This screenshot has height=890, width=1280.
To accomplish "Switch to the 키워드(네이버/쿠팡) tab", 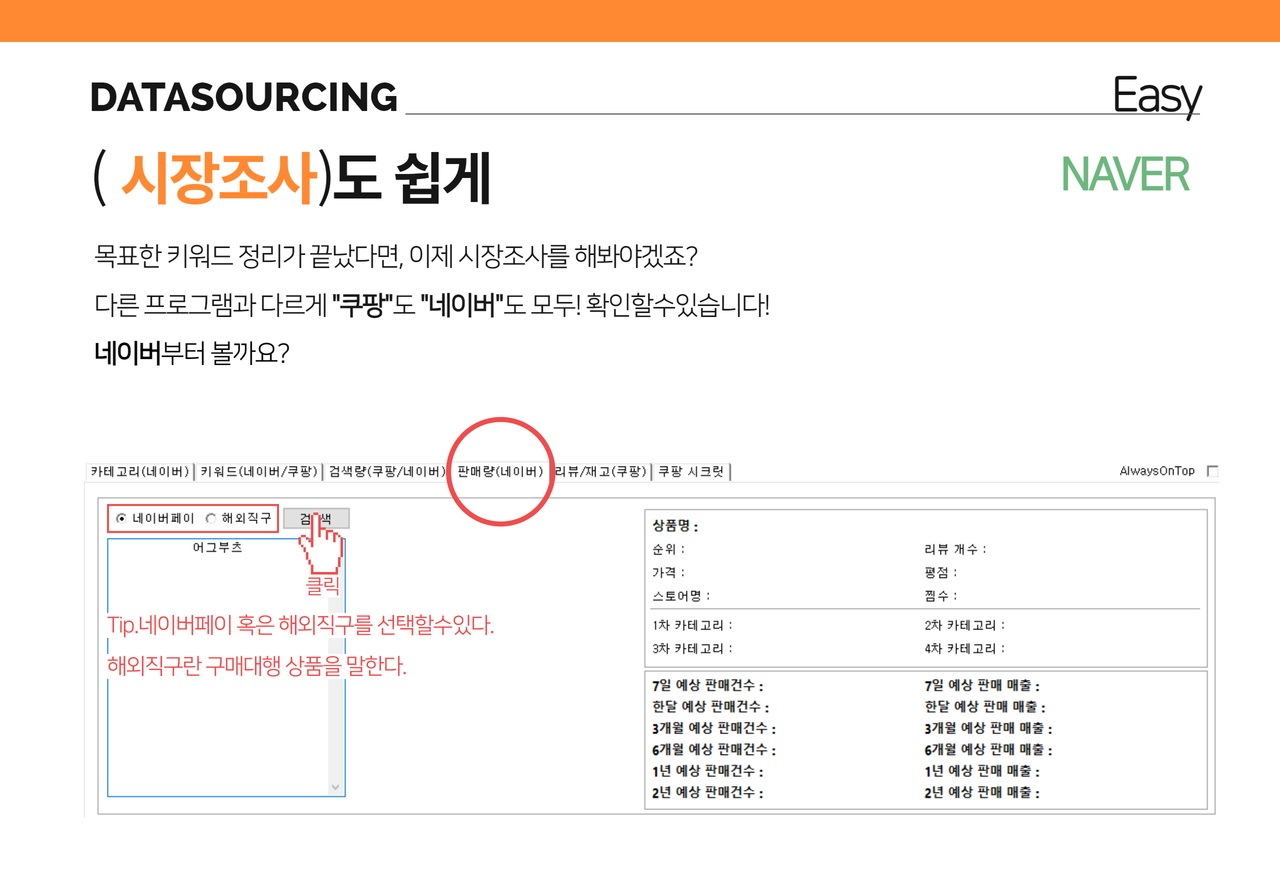I will tap(258, 471).
